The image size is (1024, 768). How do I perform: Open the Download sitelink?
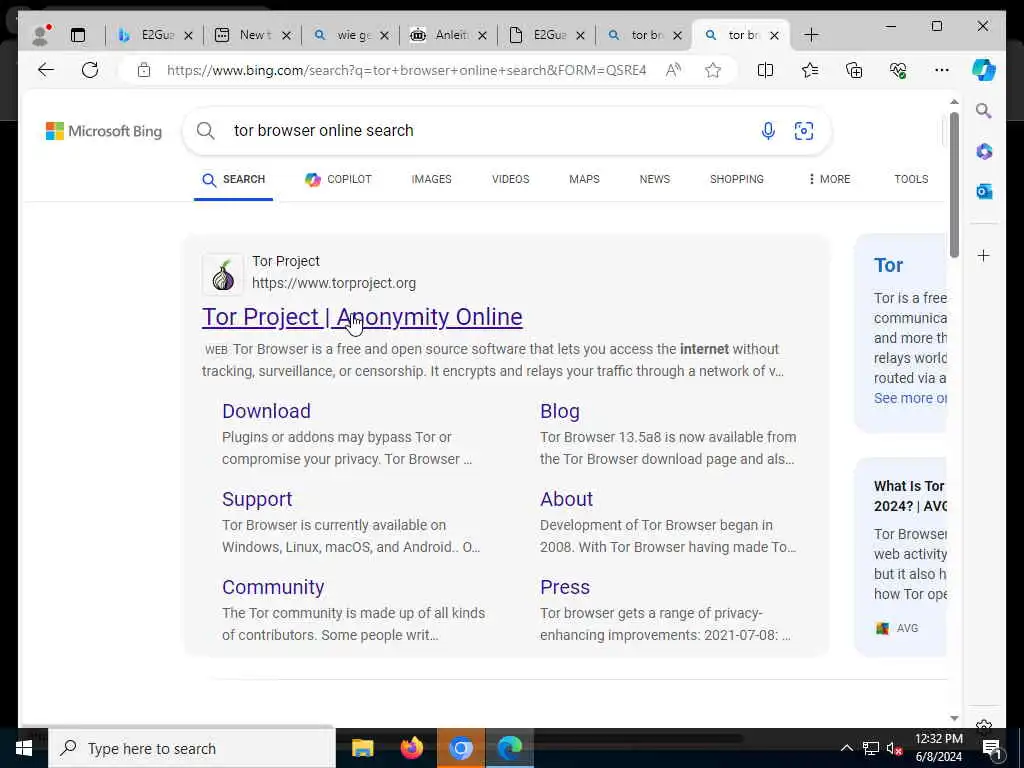coord(266,411)
